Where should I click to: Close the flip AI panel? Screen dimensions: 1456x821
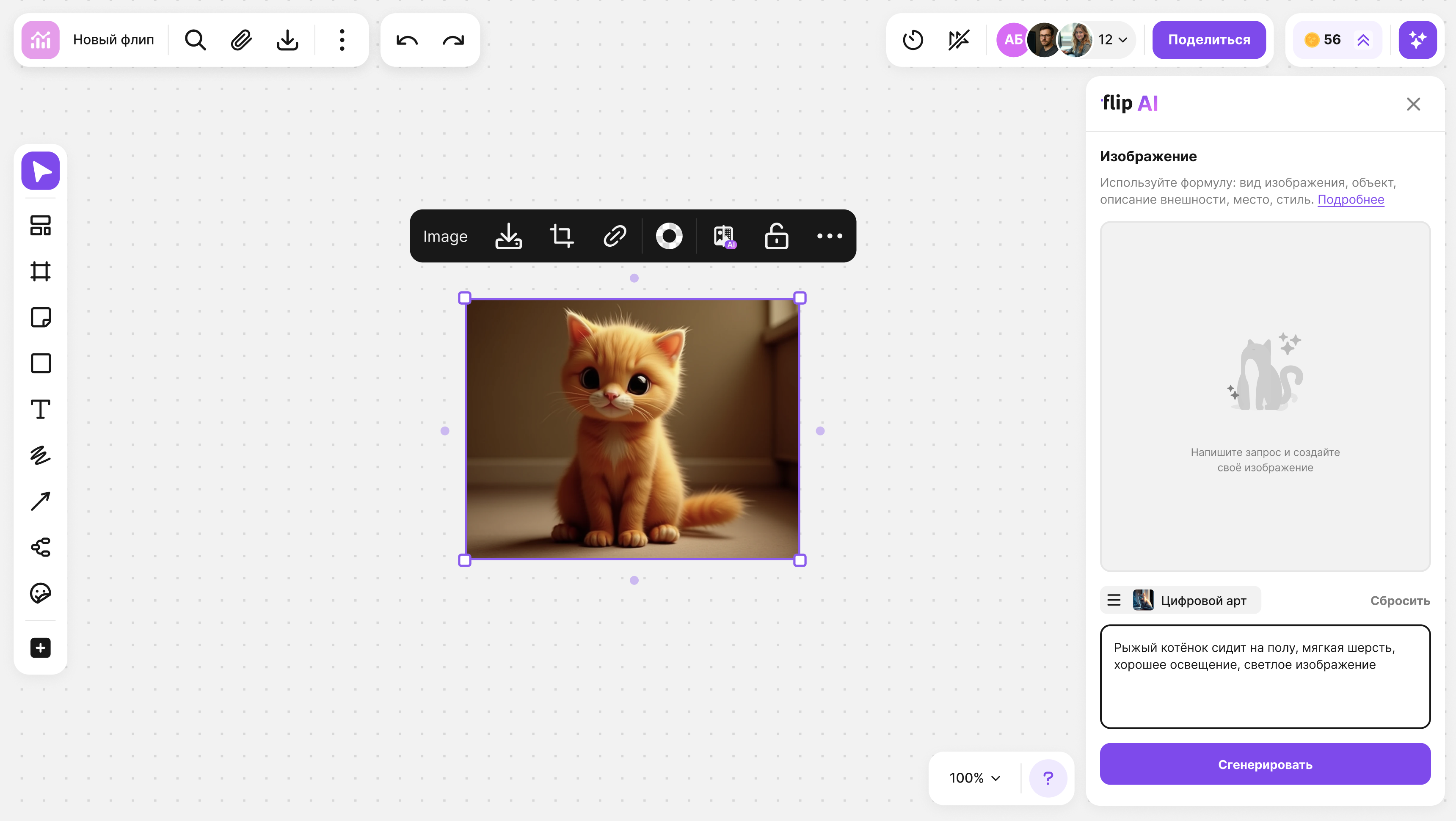(1414, 104)
